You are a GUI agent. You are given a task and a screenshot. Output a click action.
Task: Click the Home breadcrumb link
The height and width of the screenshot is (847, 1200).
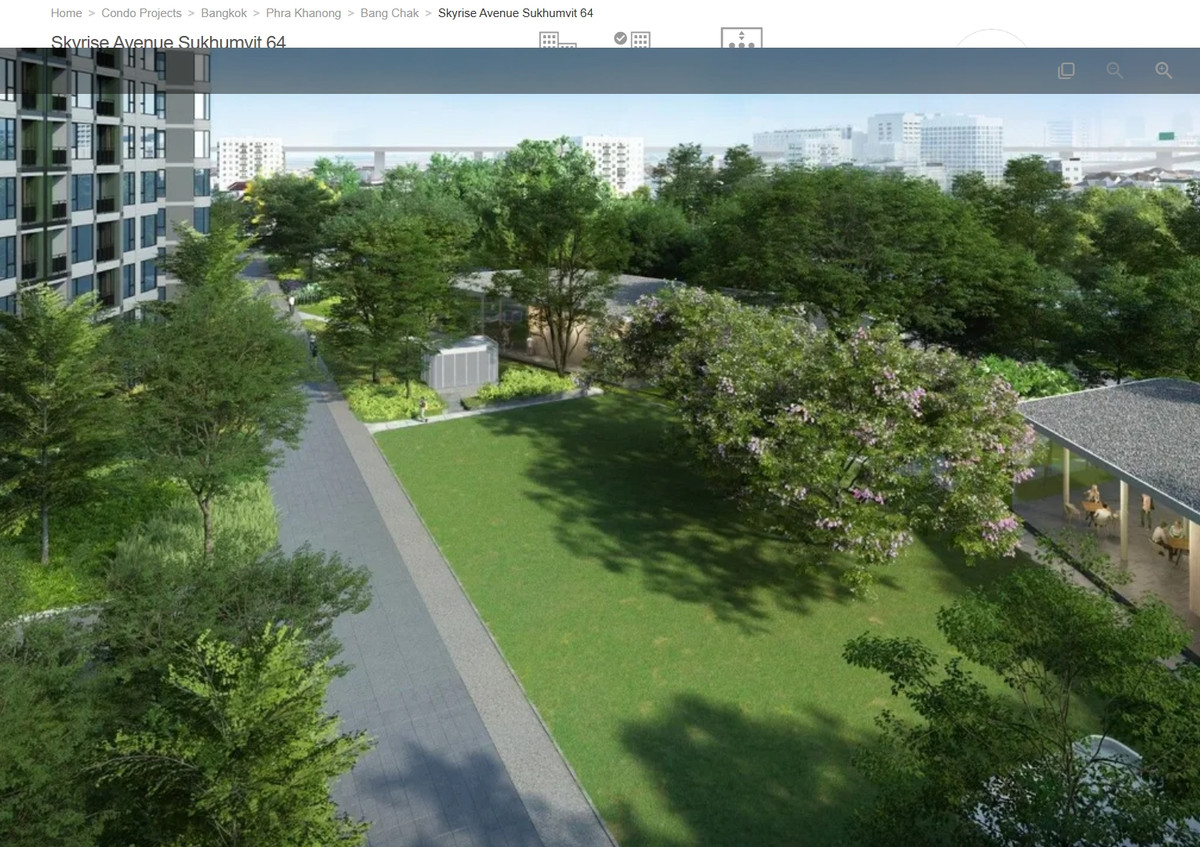tap(66, 13)
